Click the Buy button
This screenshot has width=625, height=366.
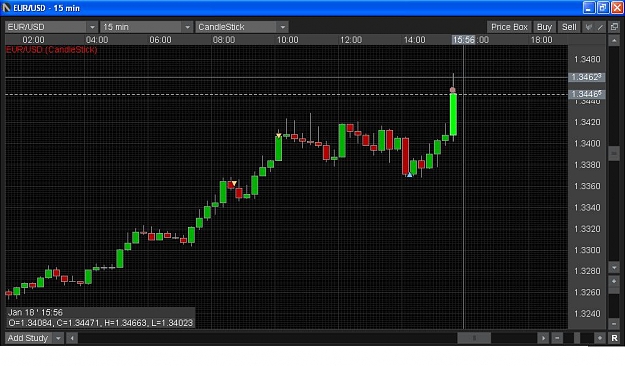(544, 27)
